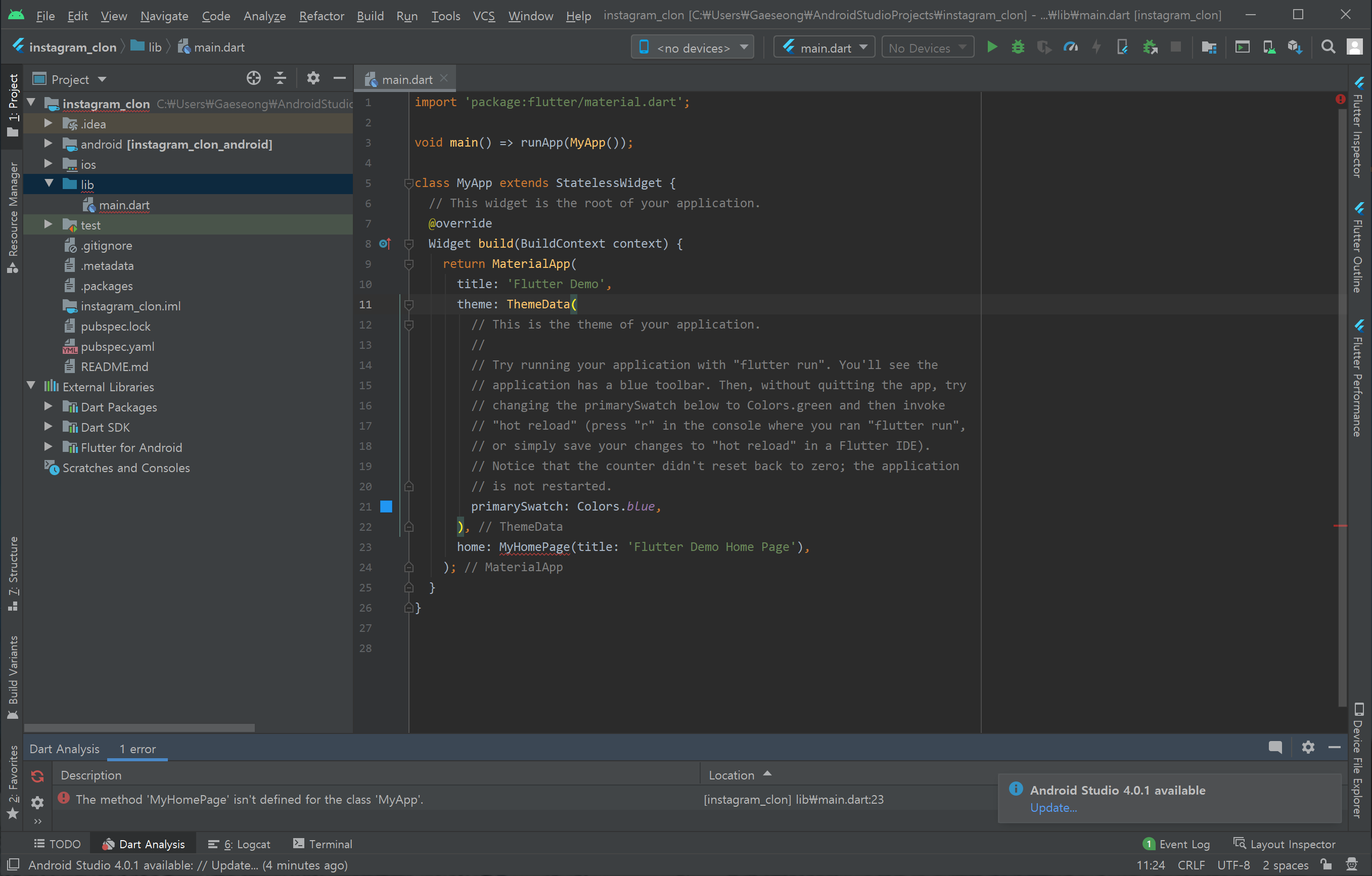Start debugging with the bug icon
Viewport: 1372px width, 876px height.
[x=1018, y=48]
